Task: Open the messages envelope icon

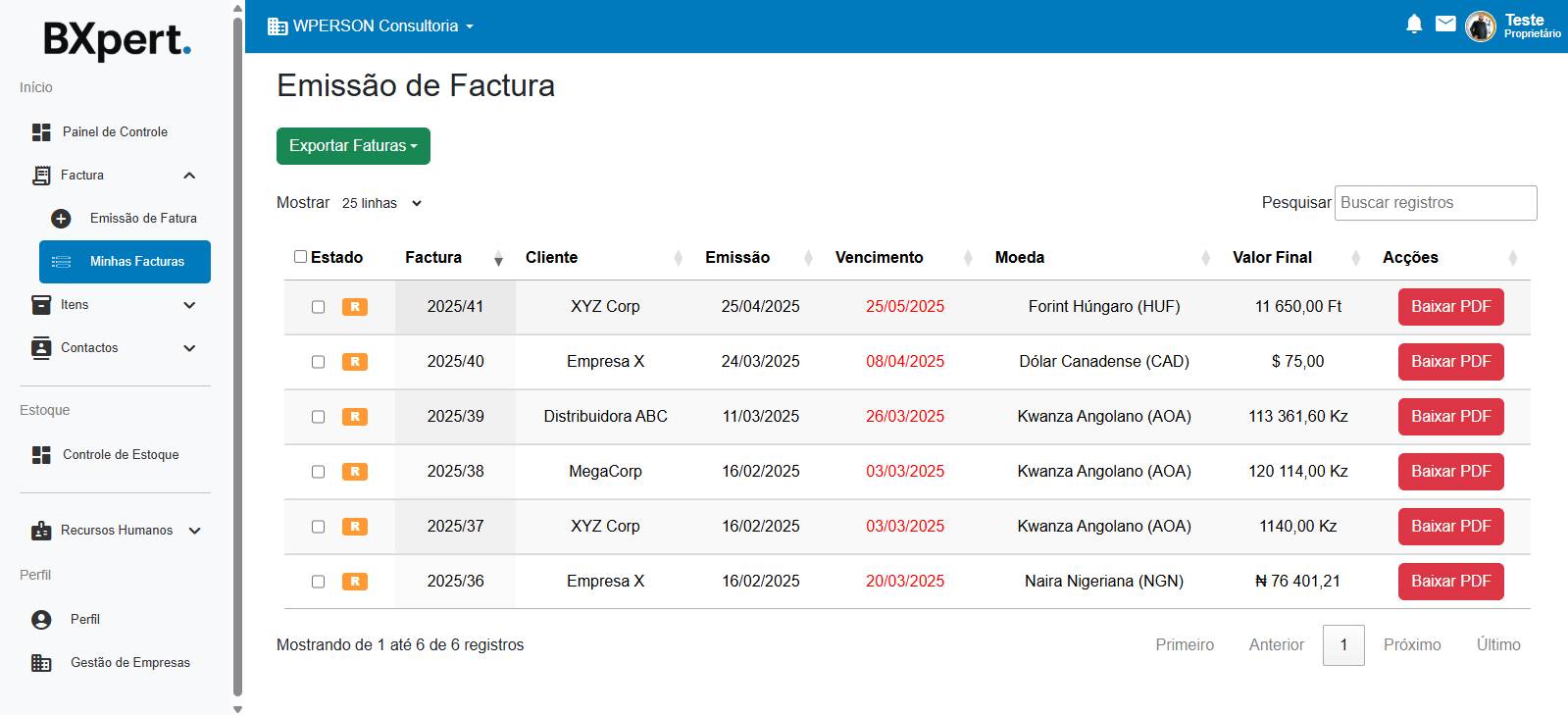Action: tap(1445, 24)
